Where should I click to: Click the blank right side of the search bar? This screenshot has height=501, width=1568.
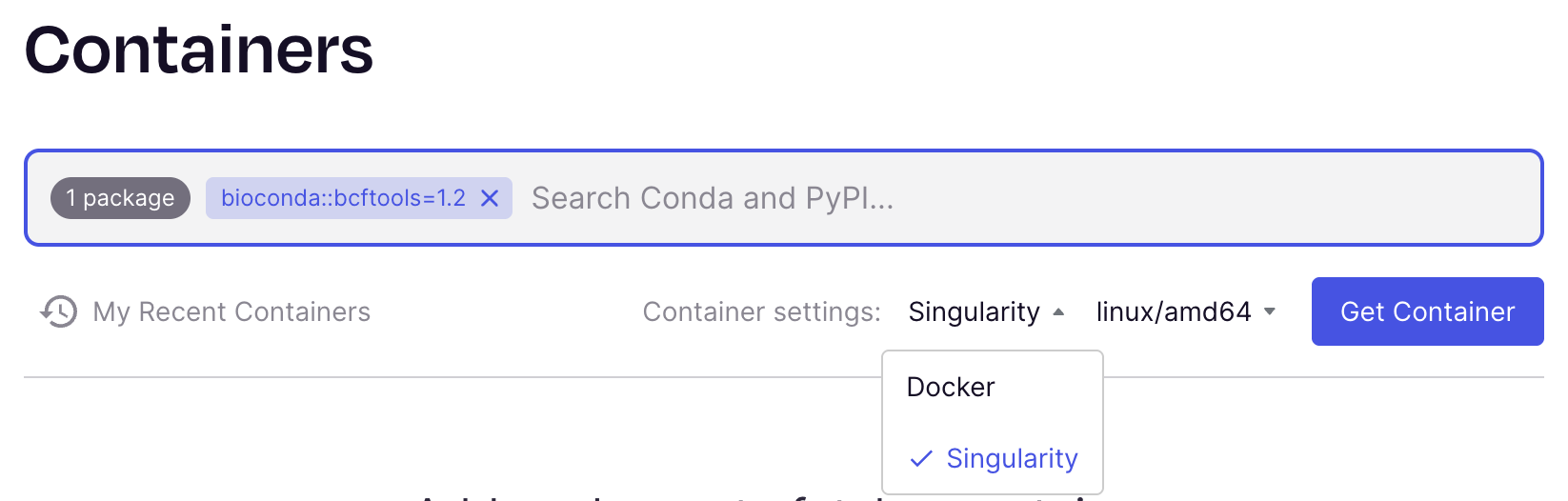click(x=1219, y=198)
